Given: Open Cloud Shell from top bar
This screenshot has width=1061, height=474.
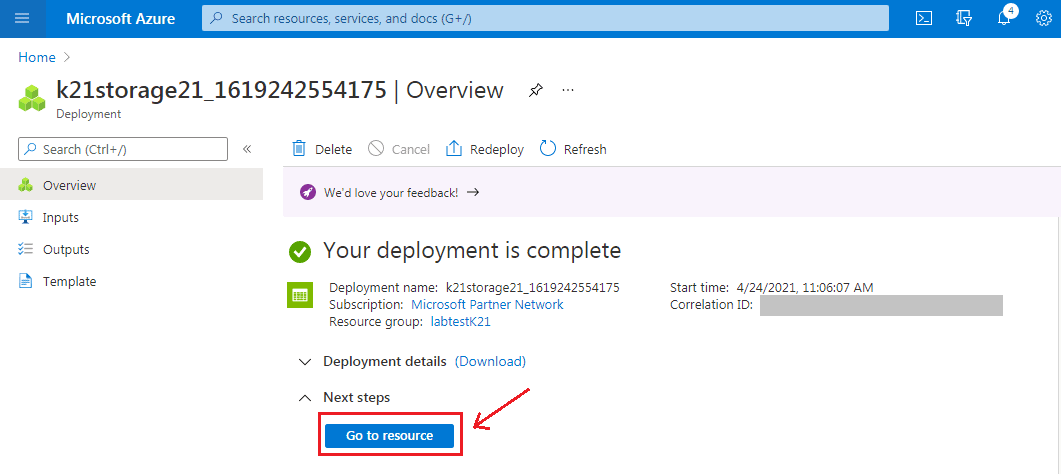Looking at the screenshot, I should click(x=924, y=18).
